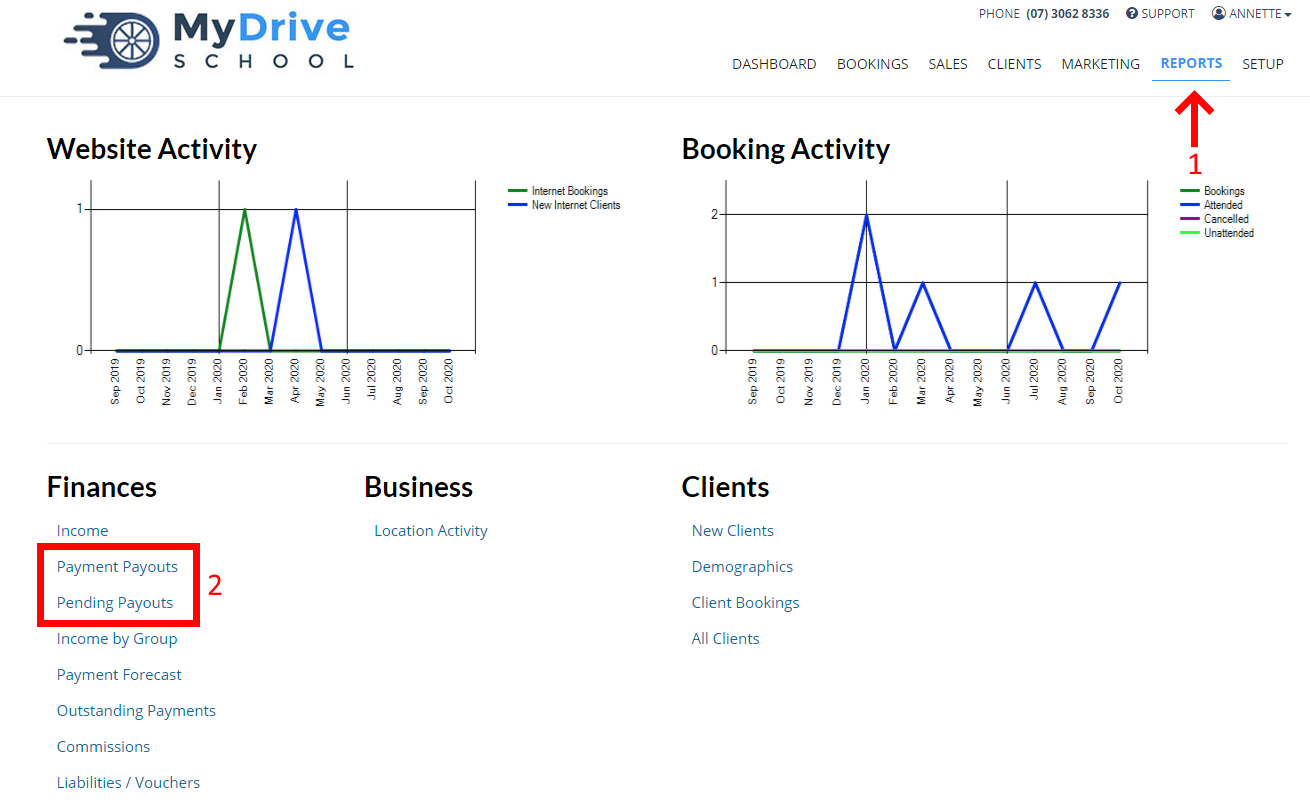Image resolution: width=1310 pixels, height=805 pixels.
Task: Click the Internet Bookings legend entry
Action: coord(558,191)
